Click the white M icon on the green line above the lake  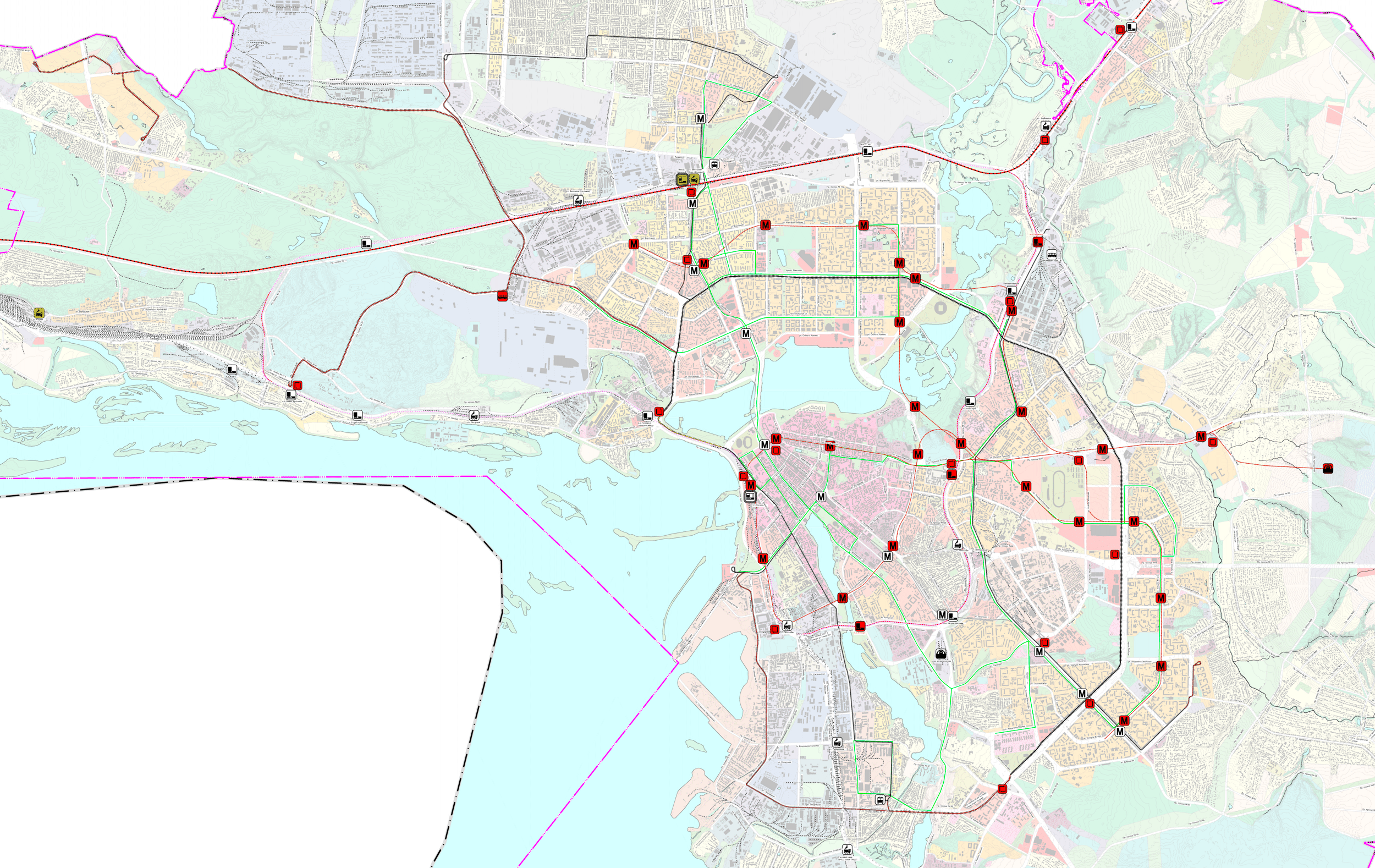click(746, 333)
